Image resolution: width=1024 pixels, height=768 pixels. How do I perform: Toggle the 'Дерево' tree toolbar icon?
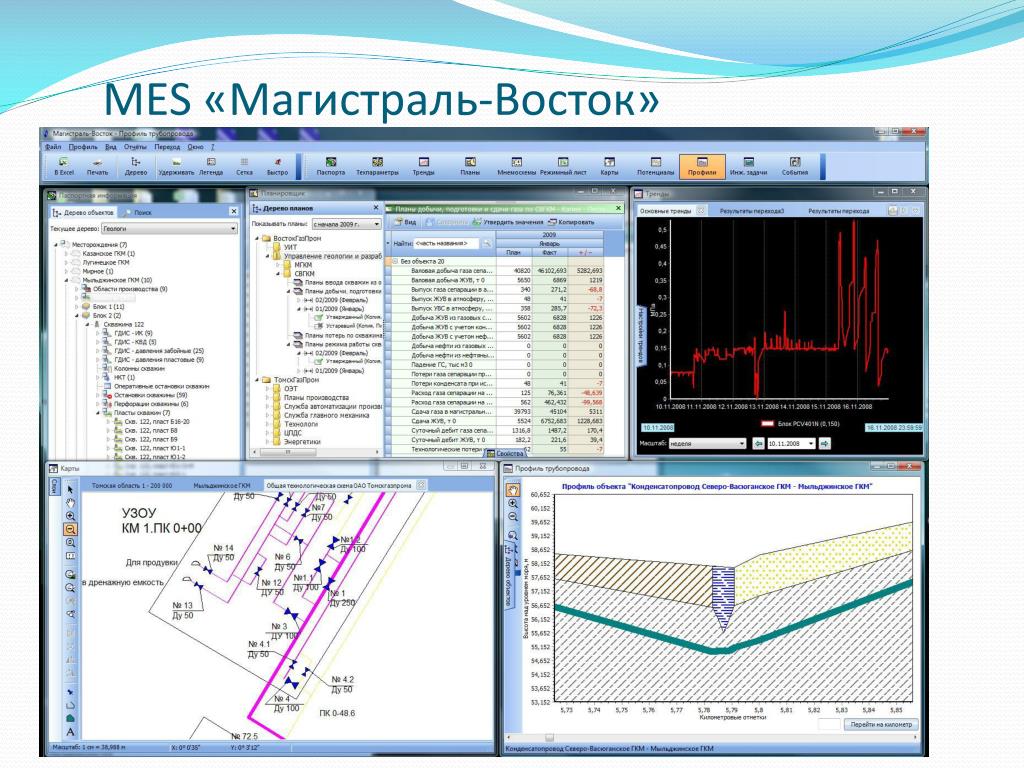tap(135, 166)
